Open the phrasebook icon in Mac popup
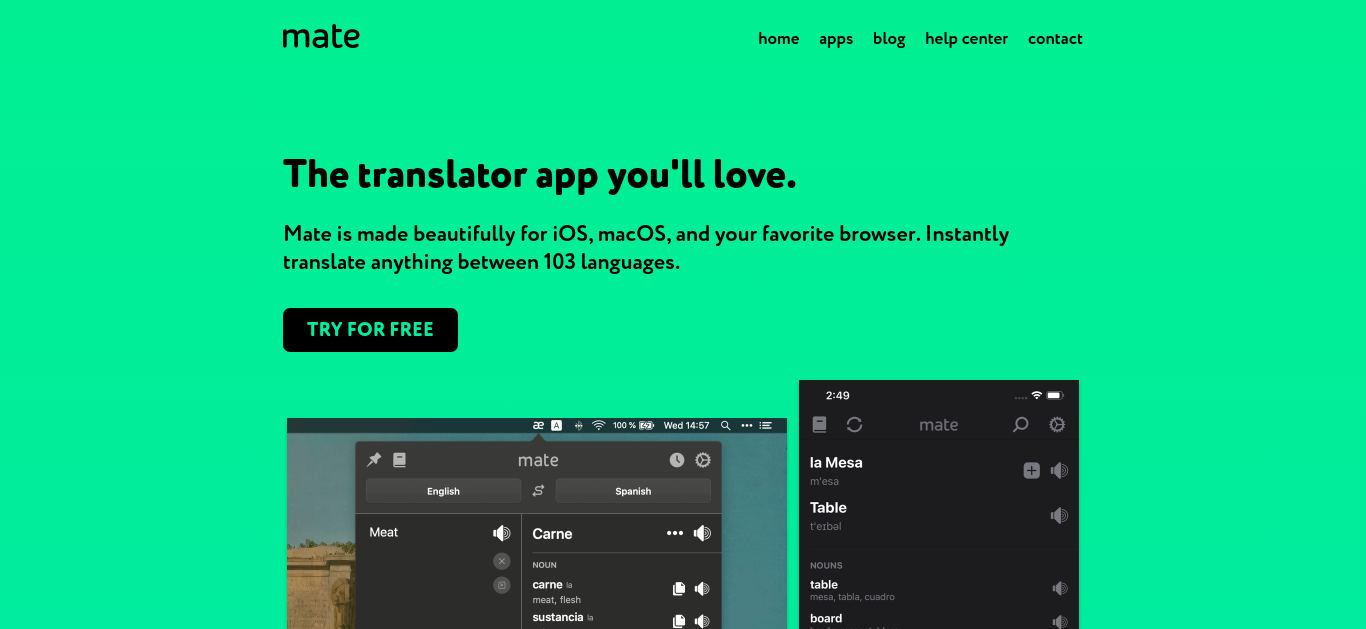The image size is (1366, 629). [x=399, y=460]
